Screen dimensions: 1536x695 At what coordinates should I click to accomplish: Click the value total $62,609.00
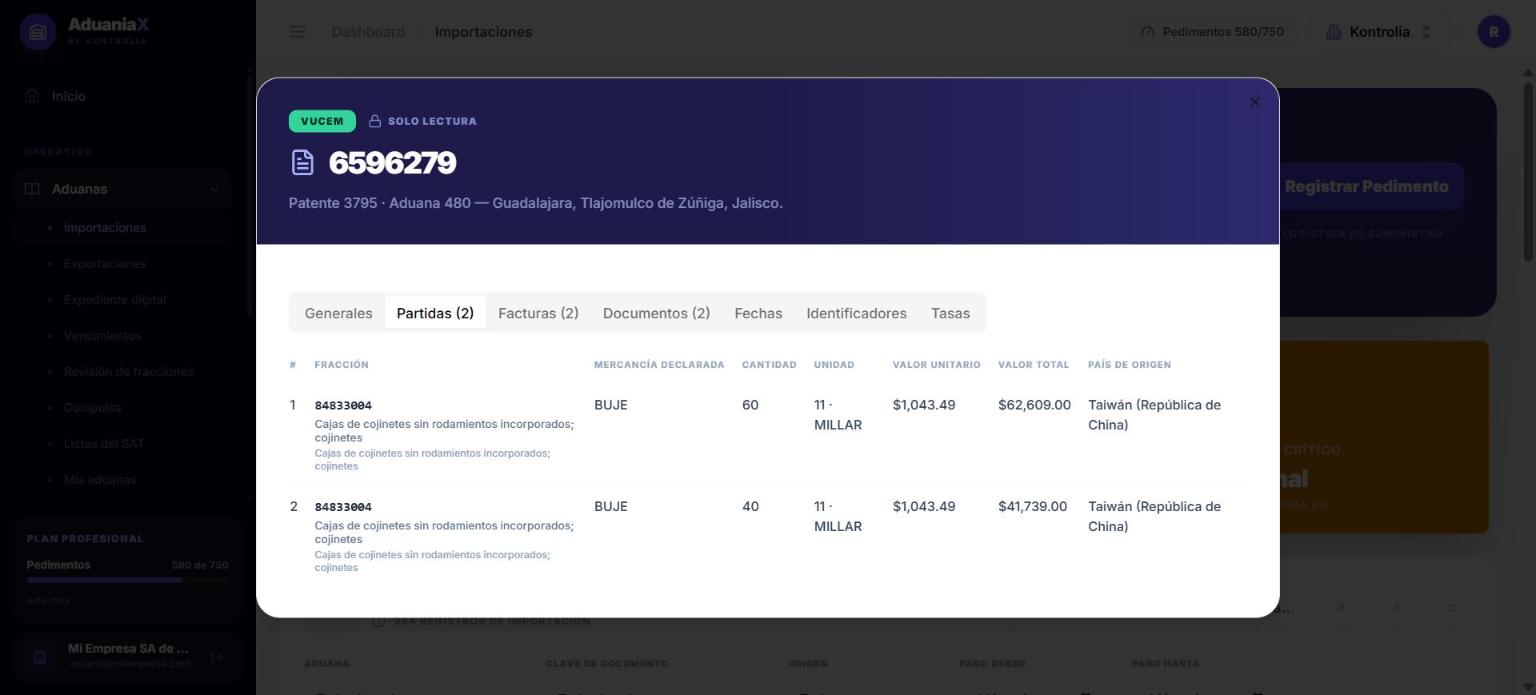1034,405
